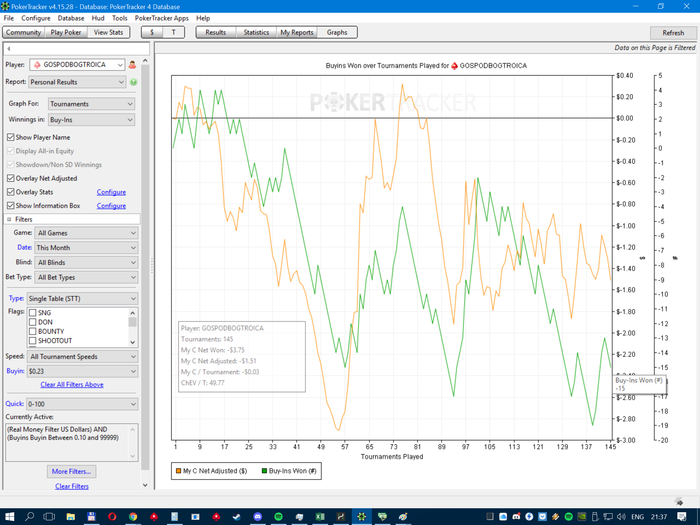Open Spotify from taskbar
This screenshot has width=700, height=525.
278,517
